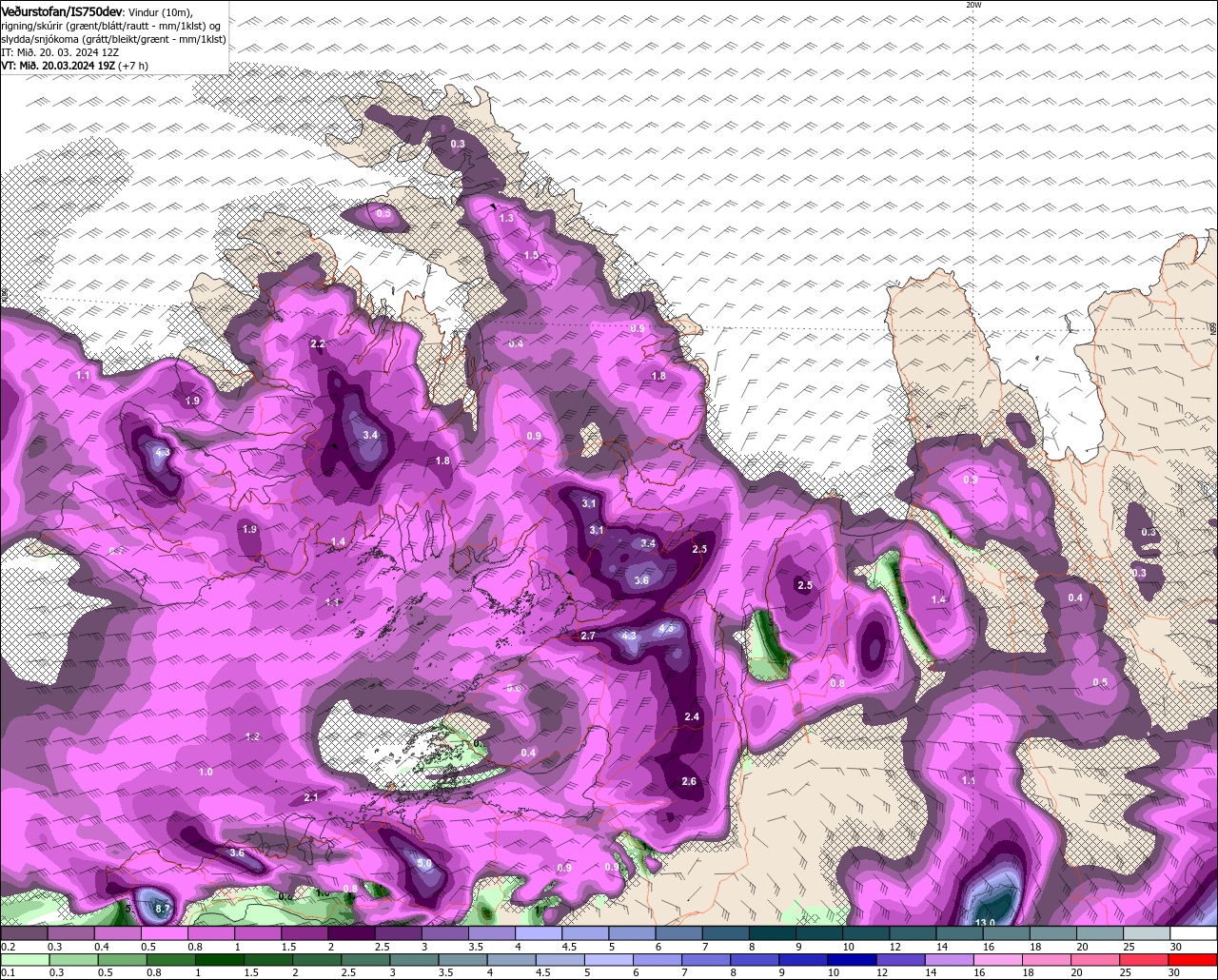Click the red lower legend swatch labeled 30

click(1195, 959)
